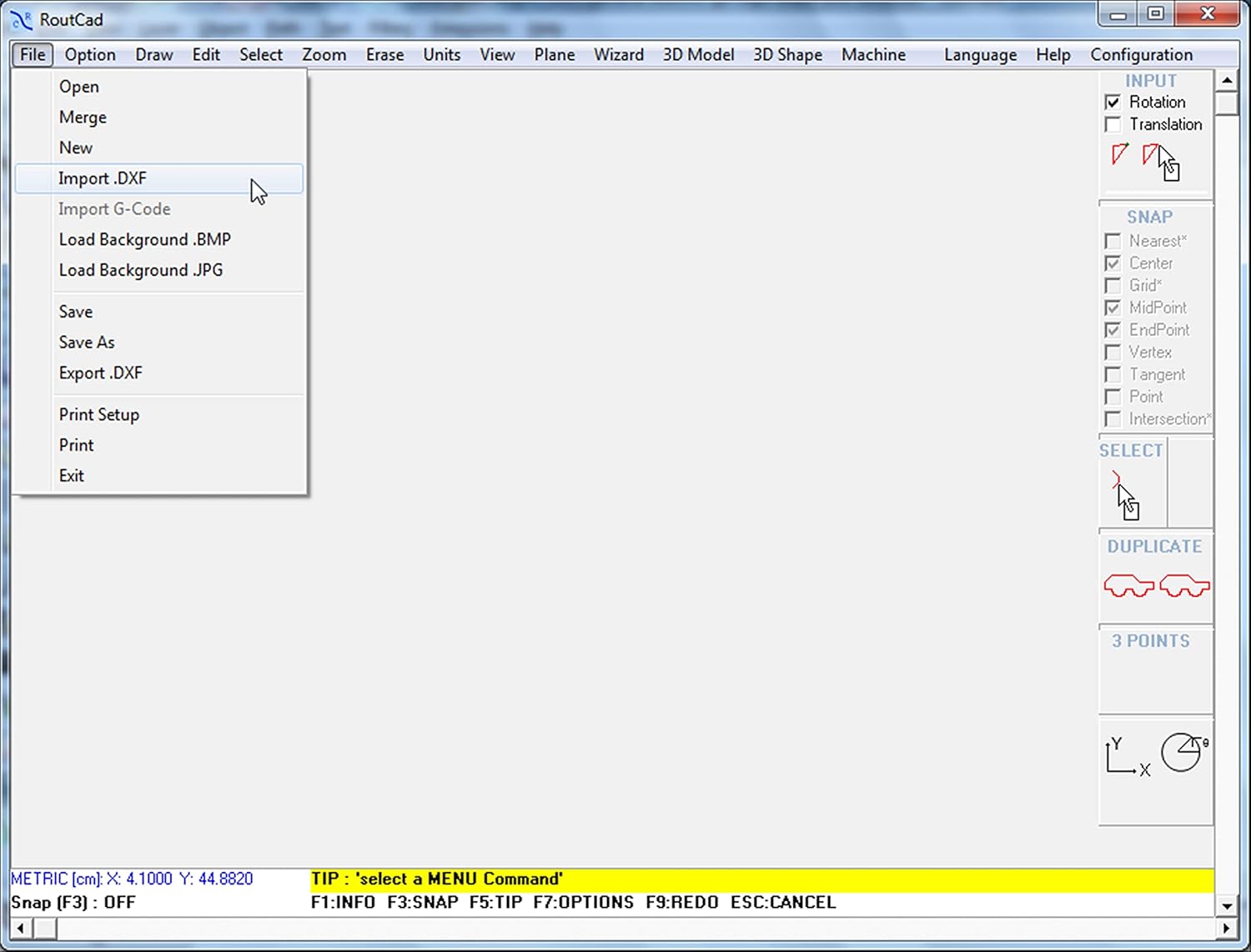Open the Language menu
The width and height of the screenshot is (1251, 952).
(x=980, y=55)
